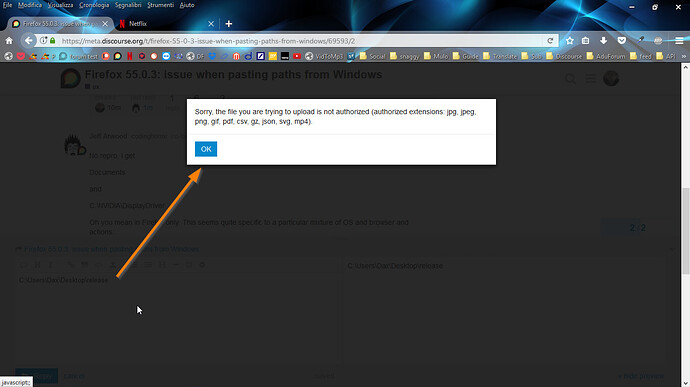Save page to Pocket toolbar icon

[x=621, y=41]
